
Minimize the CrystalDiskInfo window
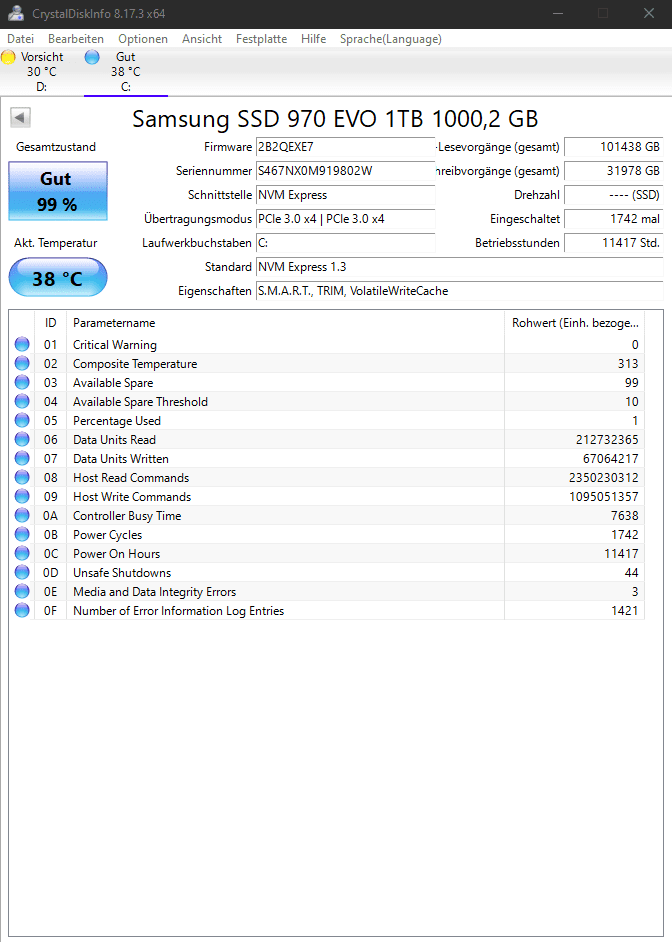click(x=558, y=13)
